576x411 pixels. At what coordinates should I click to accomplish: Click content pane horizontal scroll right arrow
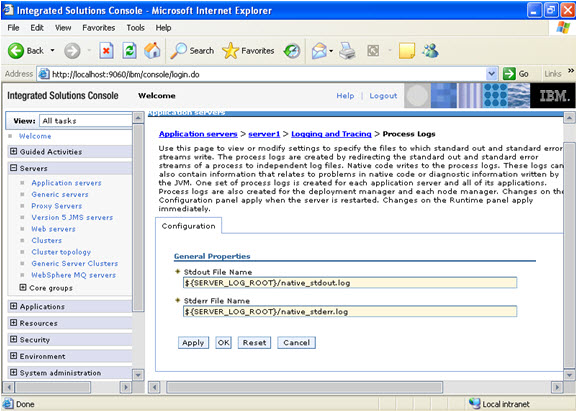pyautogui.click(x=557, y=387)
